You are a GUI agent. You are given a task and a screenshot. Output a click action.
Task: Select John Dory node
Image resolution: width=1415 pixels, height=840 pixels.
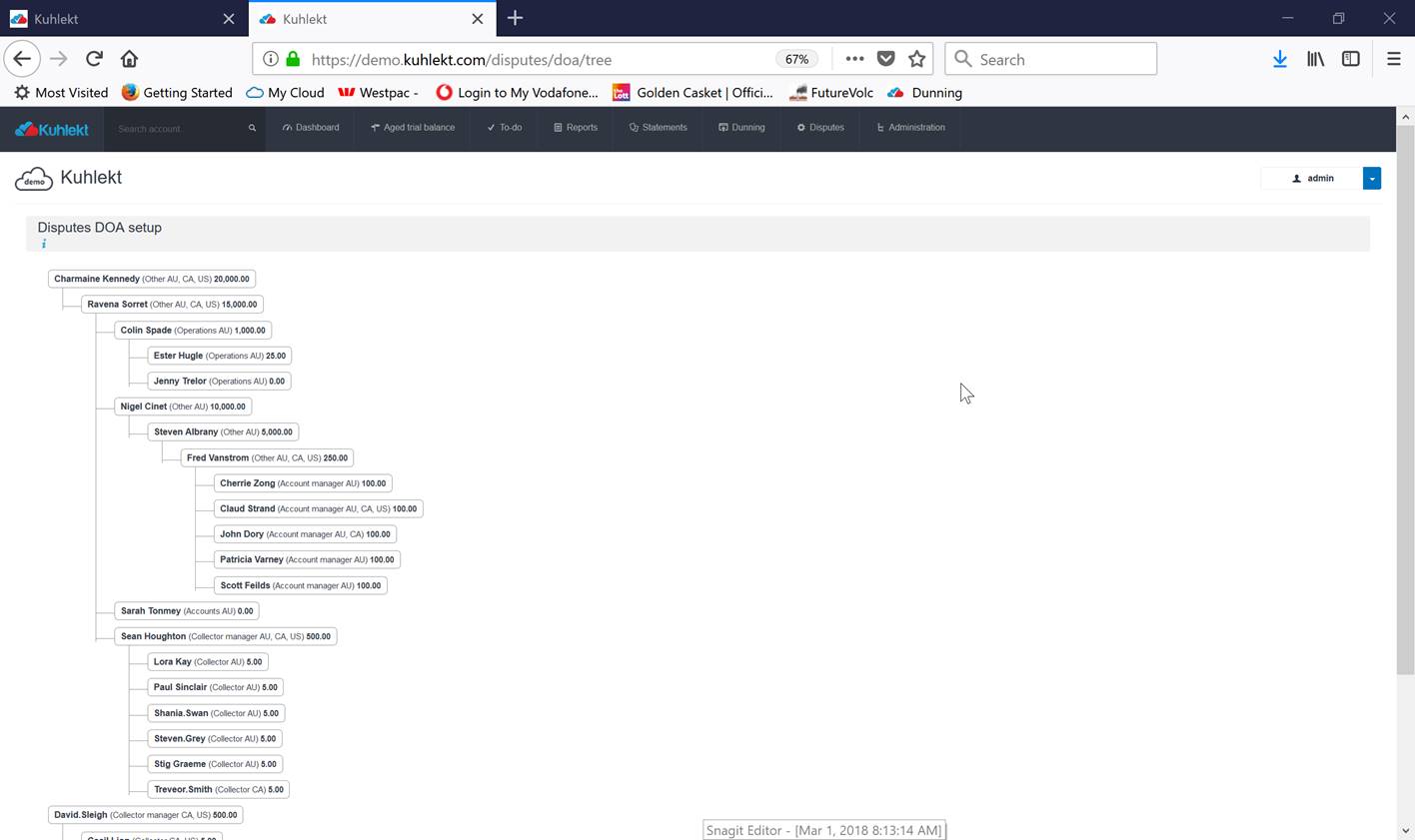(305, 534)
